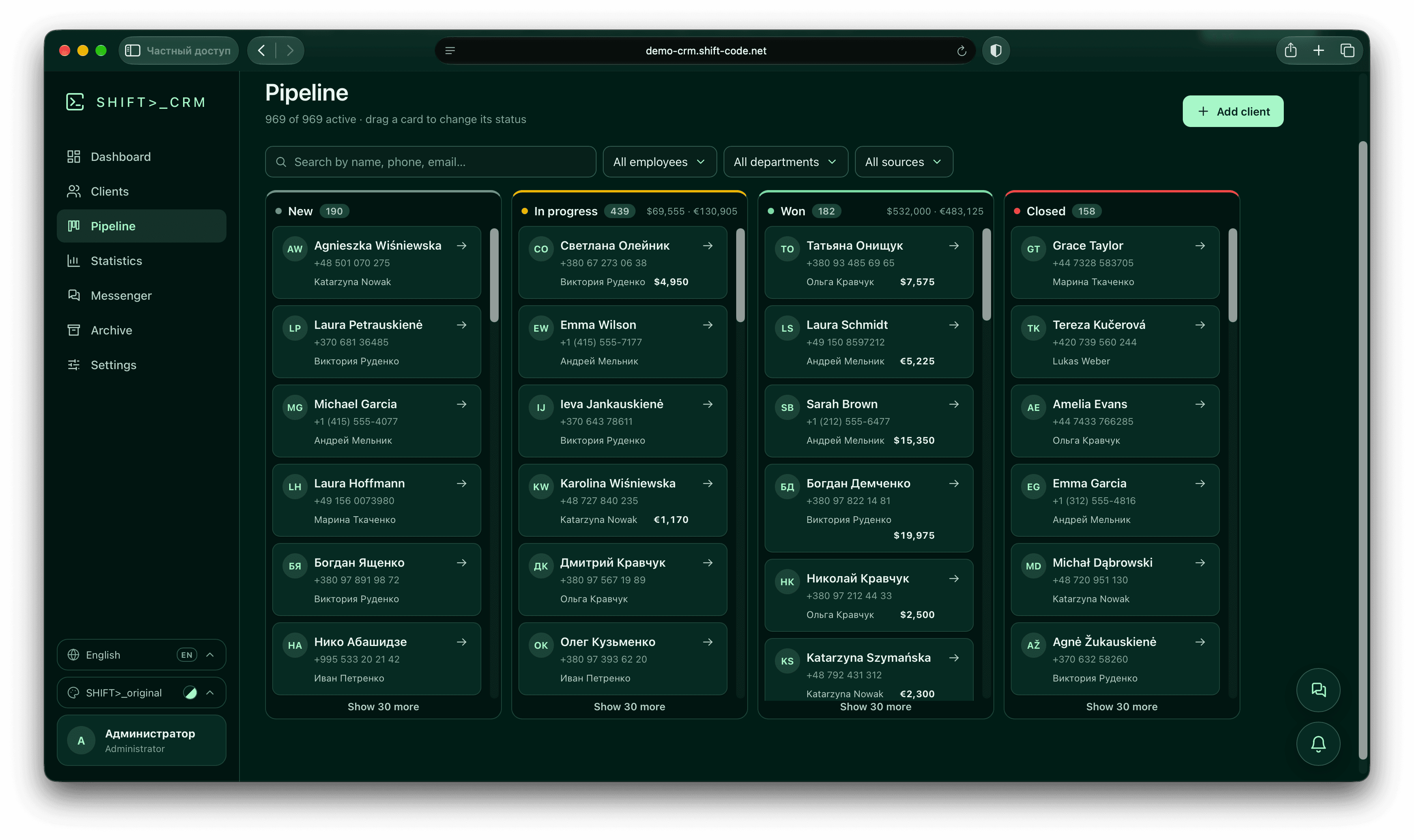
Task: Click the search by name input field
Action: pos(430,162)
